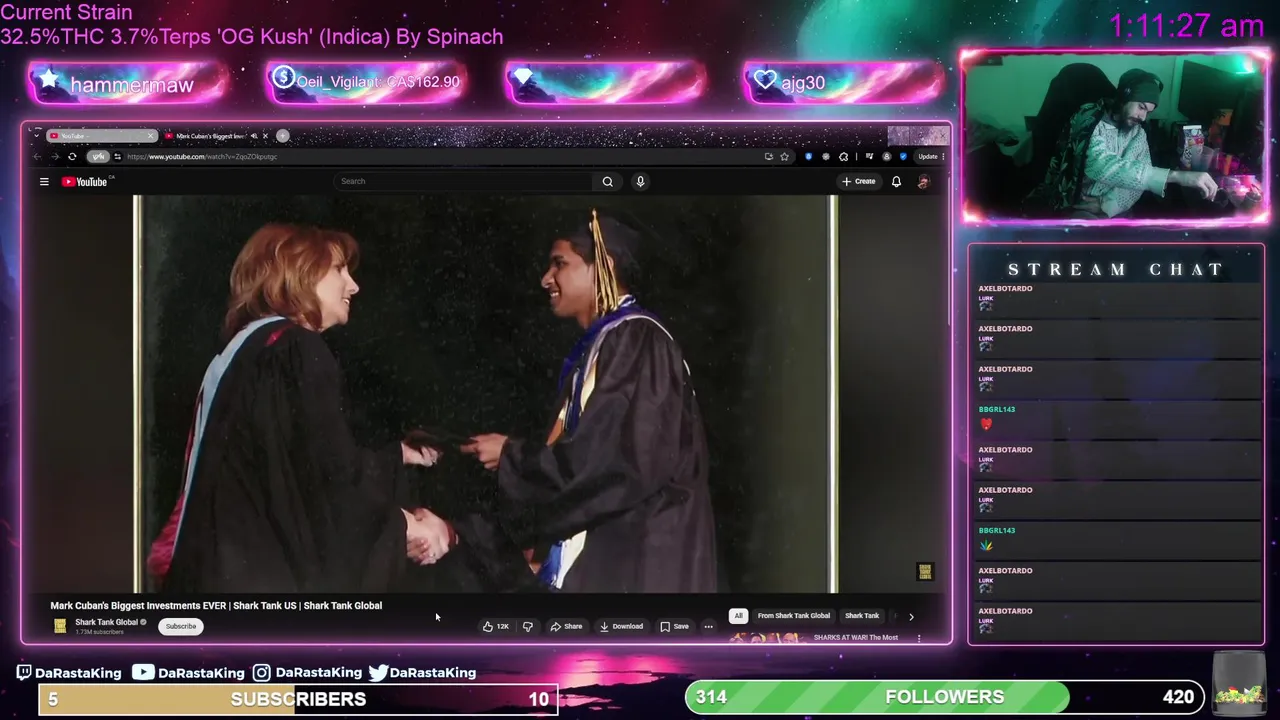Viewport: 1280px width, 720px height.
Task: Click the YouTube search magnifier button
Action: (x=607, y=181)
